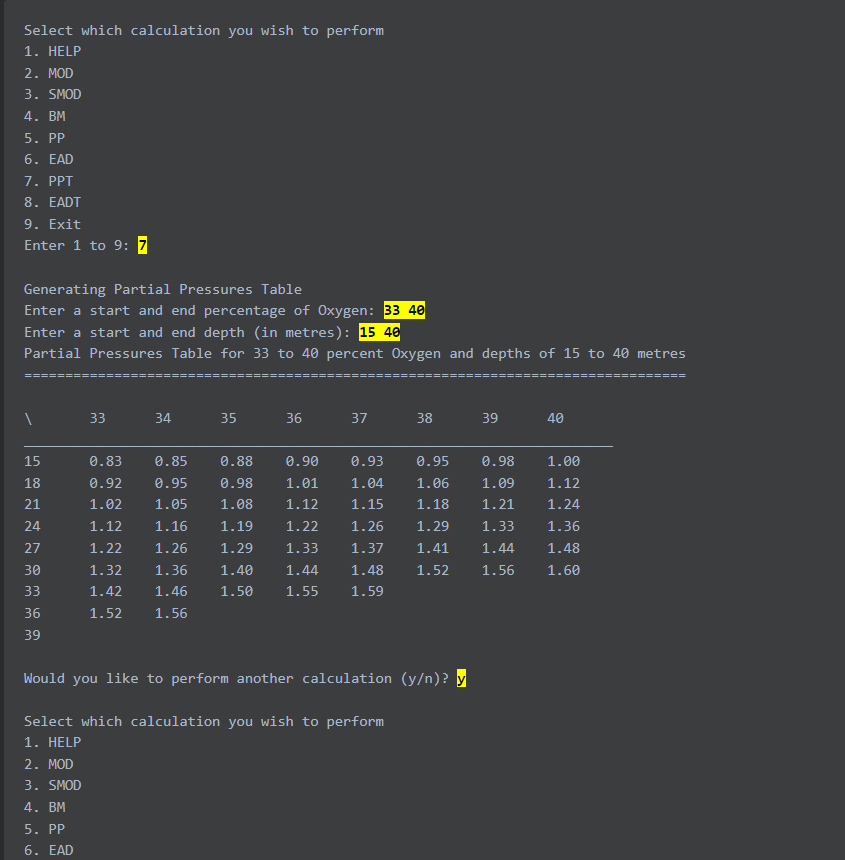The height and width of the screenshot is (860, 845).
Task: Click the bottom '6. EAD' menu line
Action: (x=48, y=850)
